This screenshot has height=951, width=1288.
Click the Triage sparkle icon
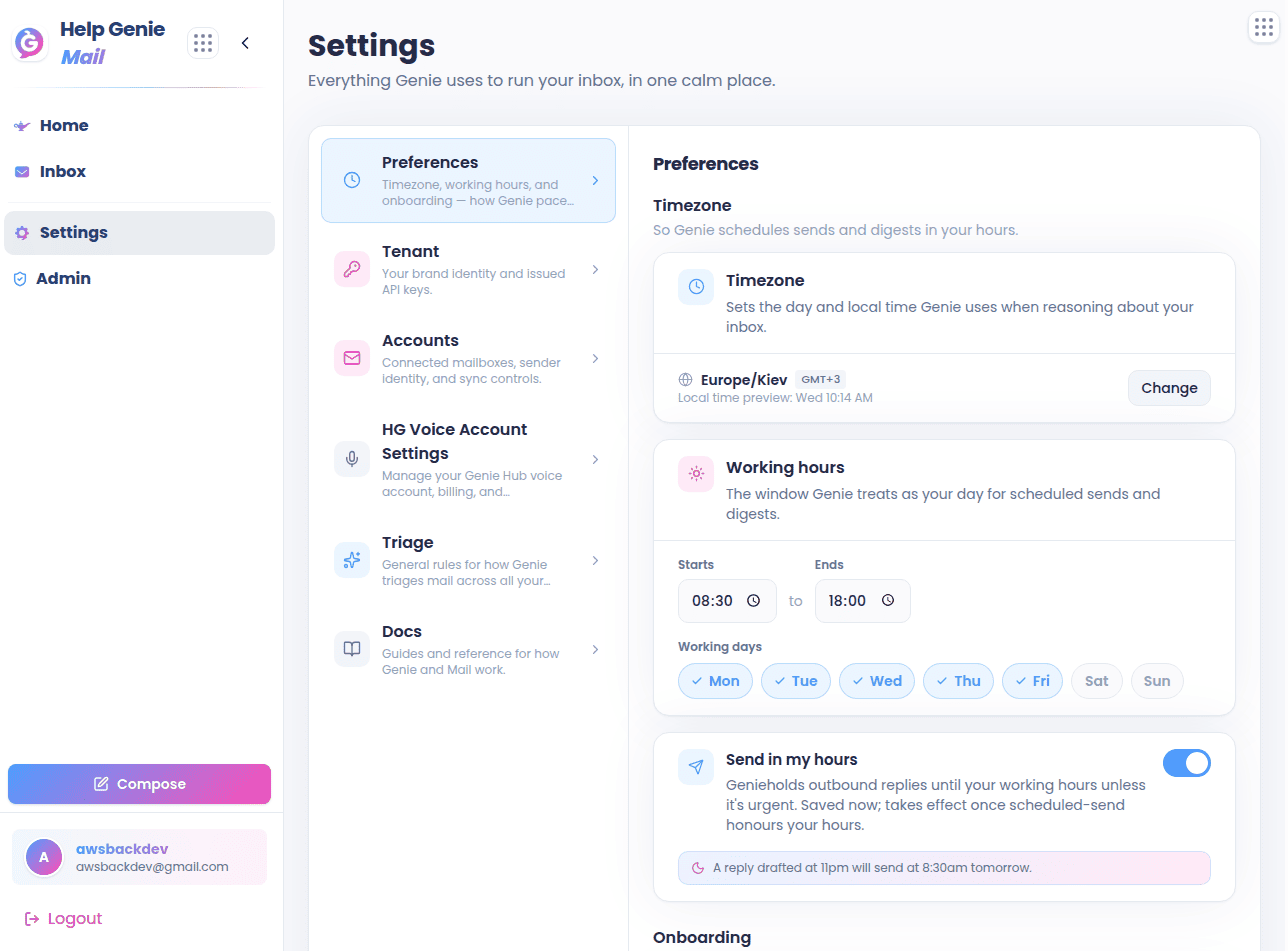click(352, 560)
